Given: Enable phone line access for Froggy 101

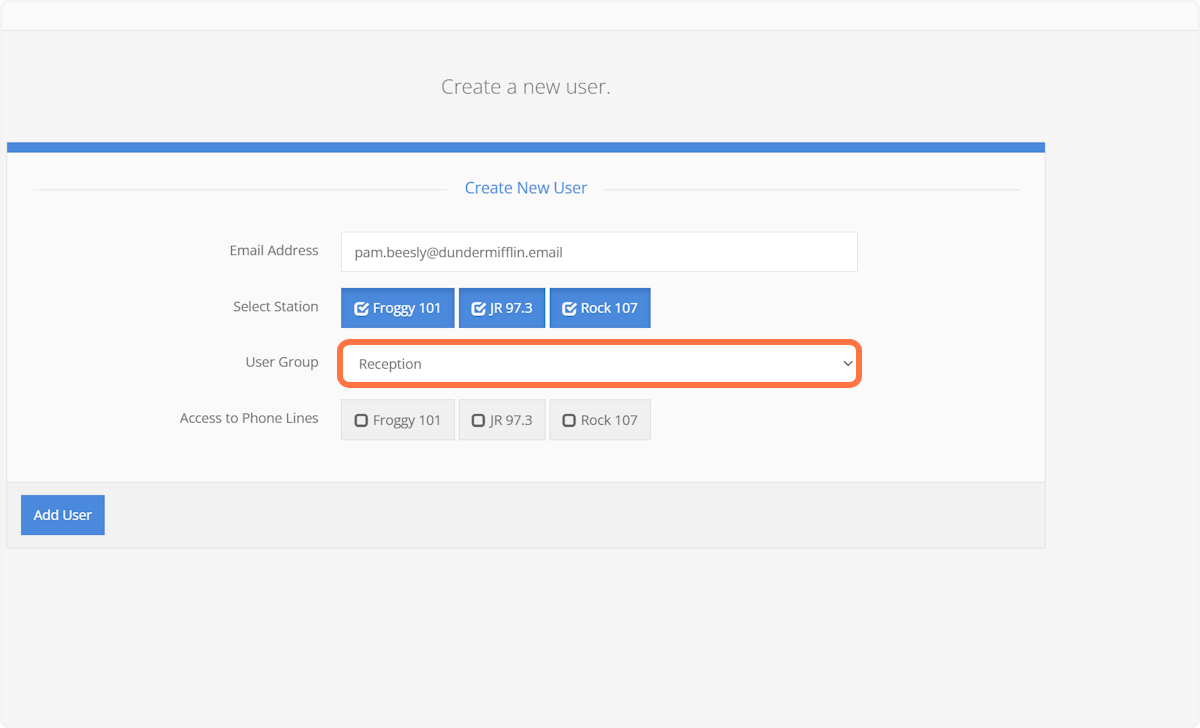Looking at the screenshot, I should pos(397,419).
